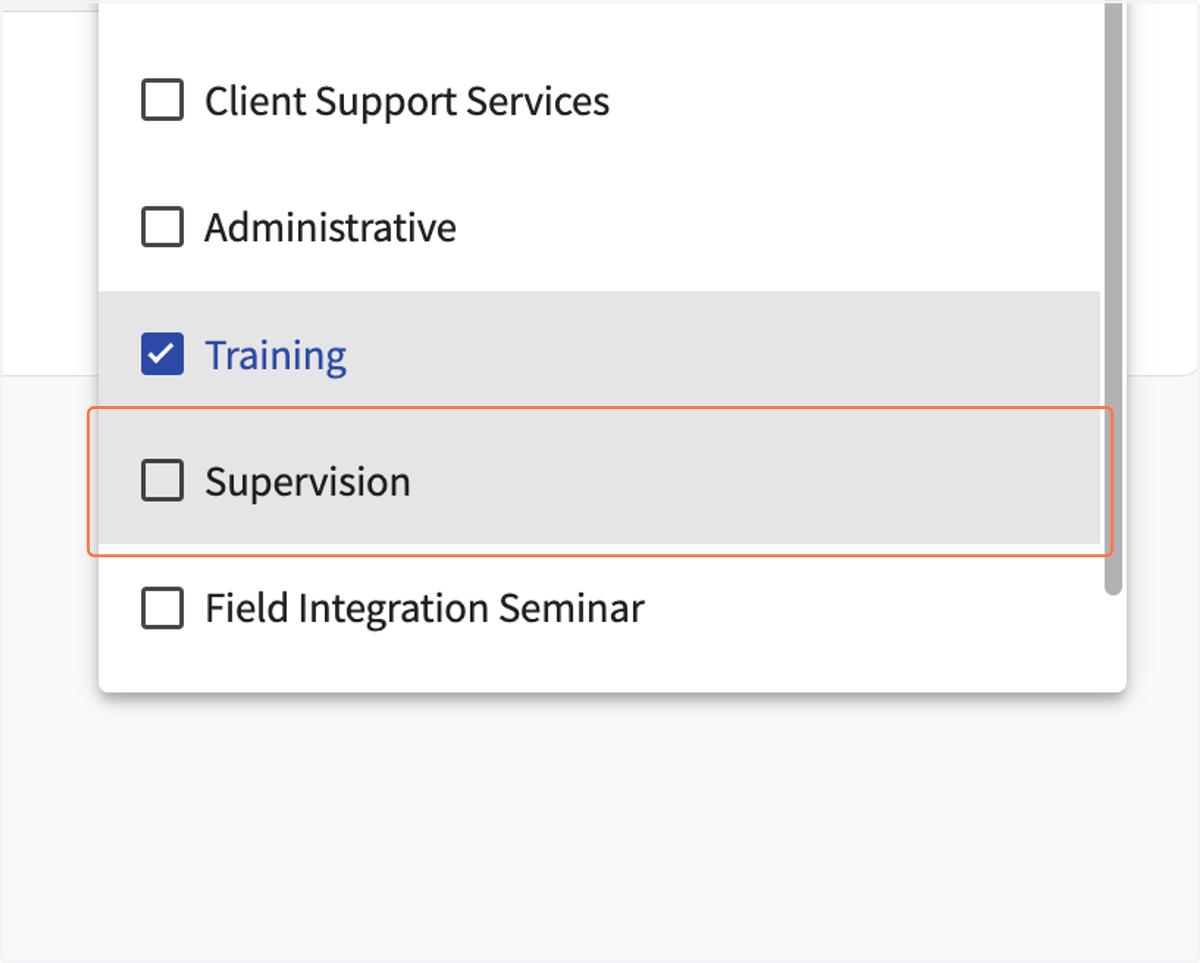
Task: Click blank space in highlighted Supervision row
Action: [x=750, y=481]
